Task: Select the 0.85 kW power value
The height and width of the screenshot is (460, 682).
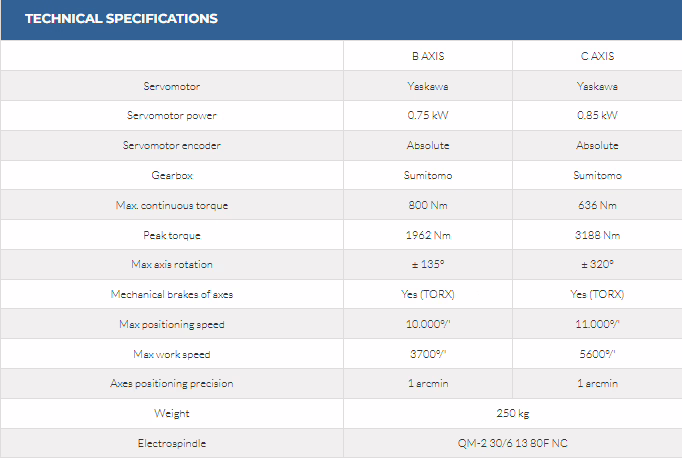Action: tap(597, 116)
